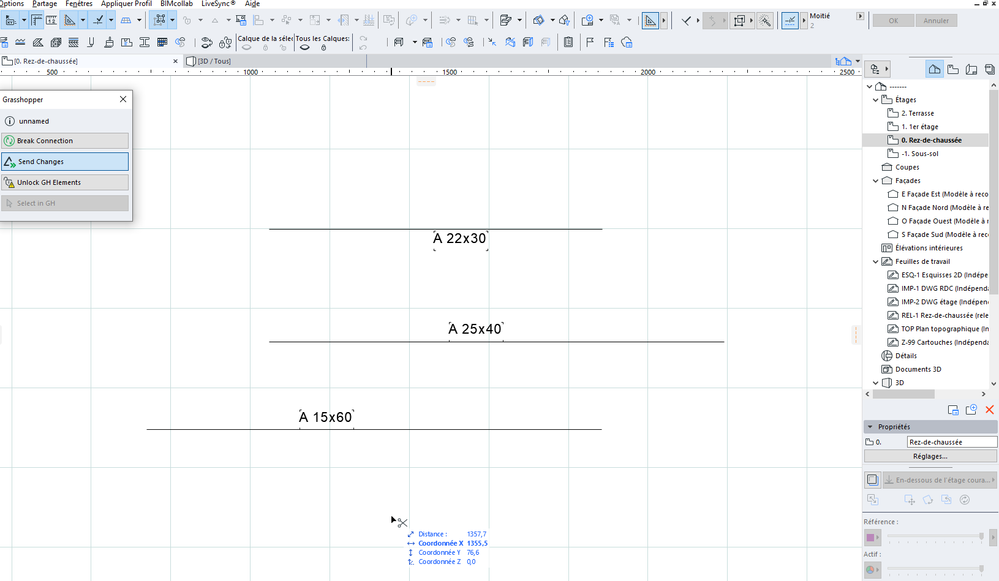Click the BIMcloud icon in second toolbar row
This screenshot has height=581, width=999.
pyautogui.click(x=627, y=43)
